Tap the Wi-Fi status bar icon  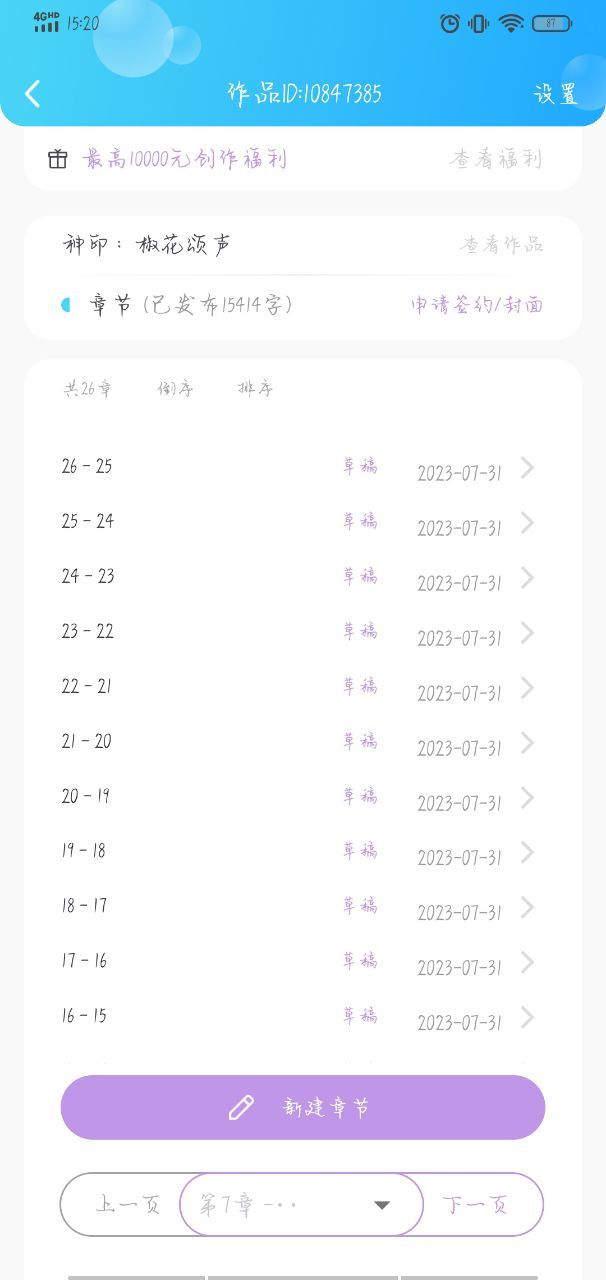[x=511, y=23]
